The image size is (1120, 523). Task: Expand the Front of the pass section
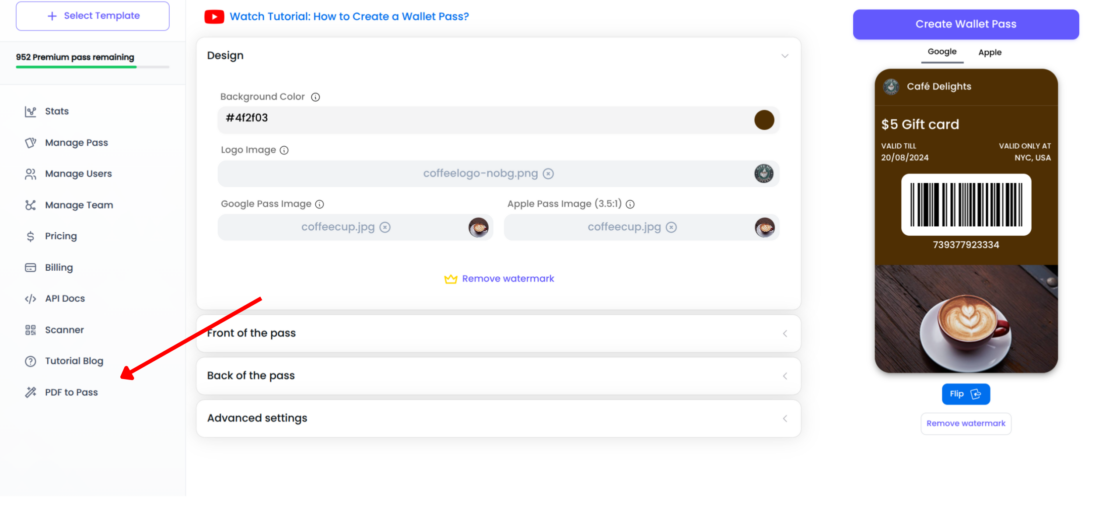(x=784, y=333)
